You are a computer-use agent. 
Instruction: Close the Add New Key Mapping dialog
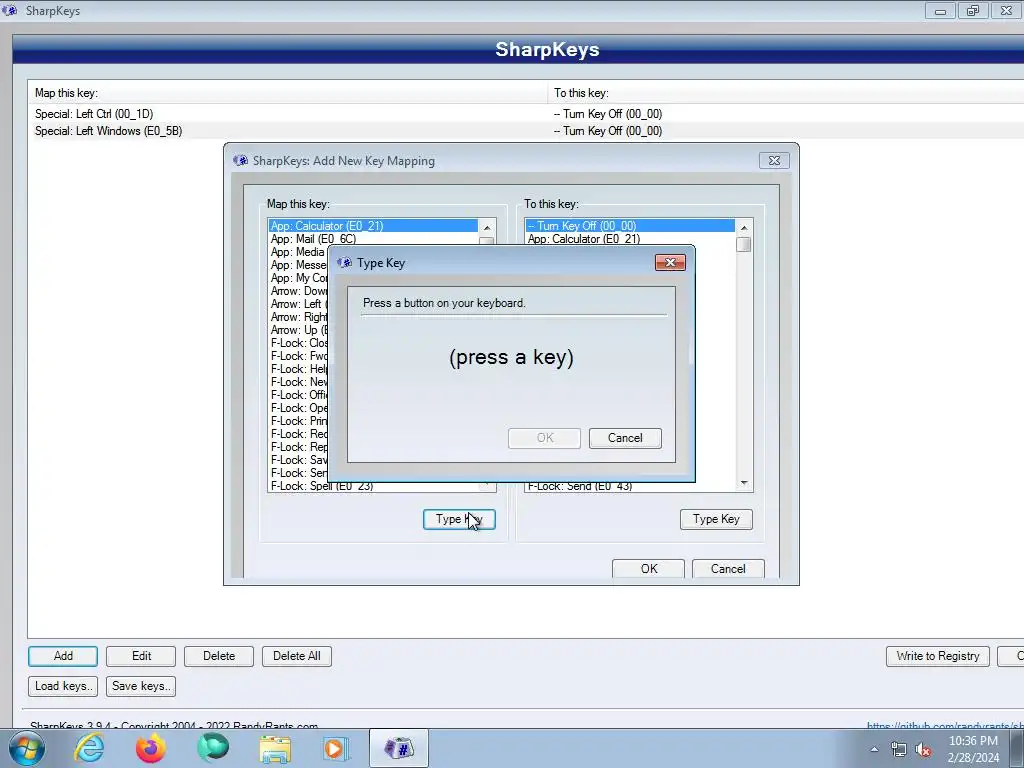point(774,161)
